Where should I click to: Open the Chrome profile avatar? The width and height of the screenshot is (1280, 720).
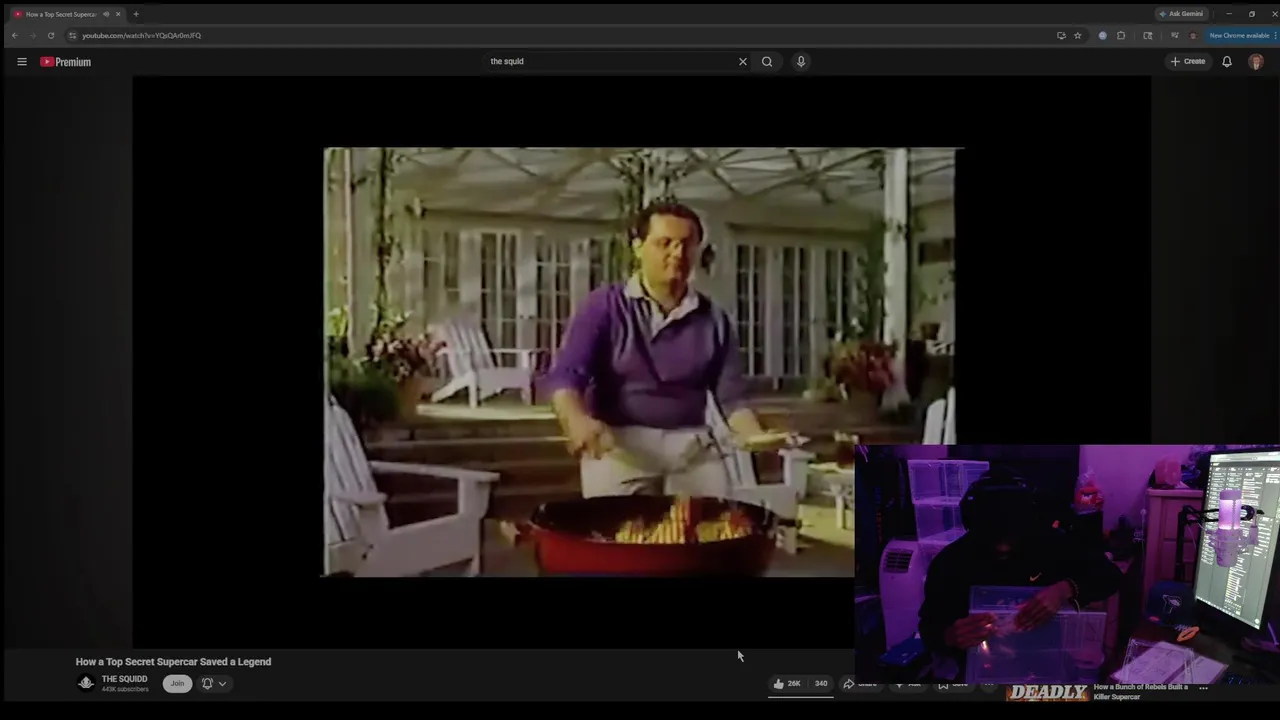pos(1192,36)
